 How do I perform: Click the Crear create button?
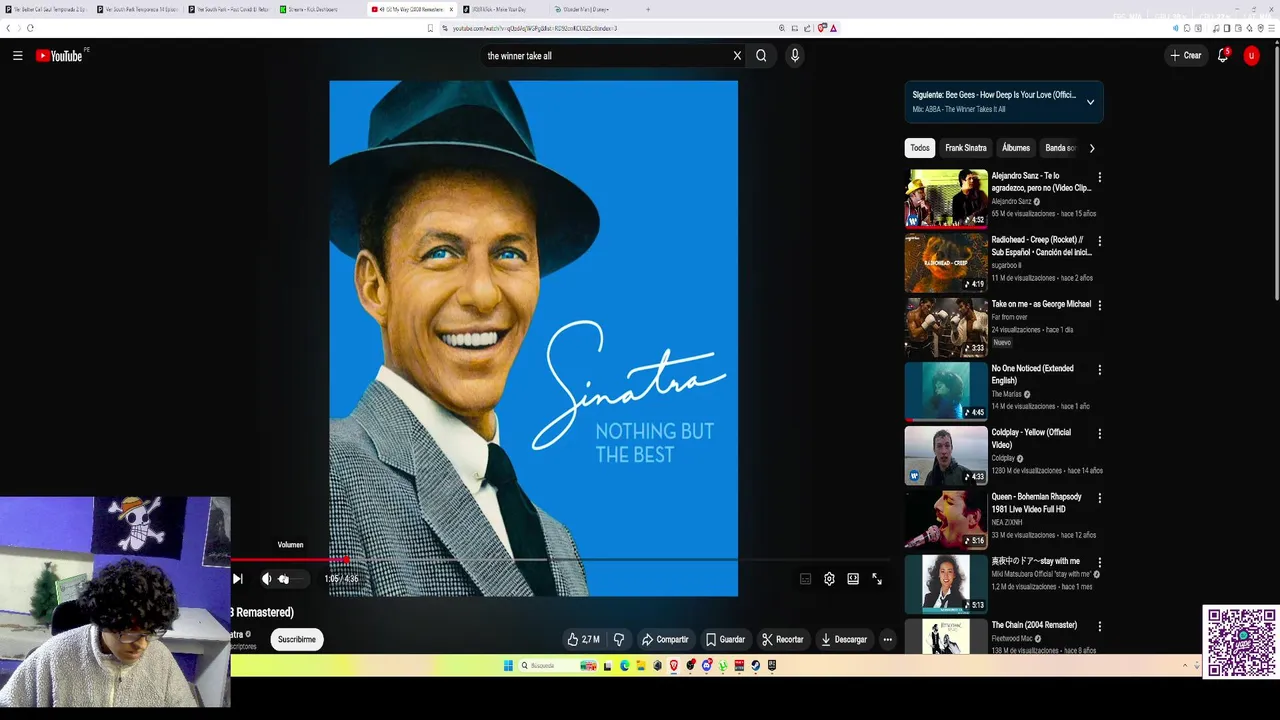click(1186, 56)
